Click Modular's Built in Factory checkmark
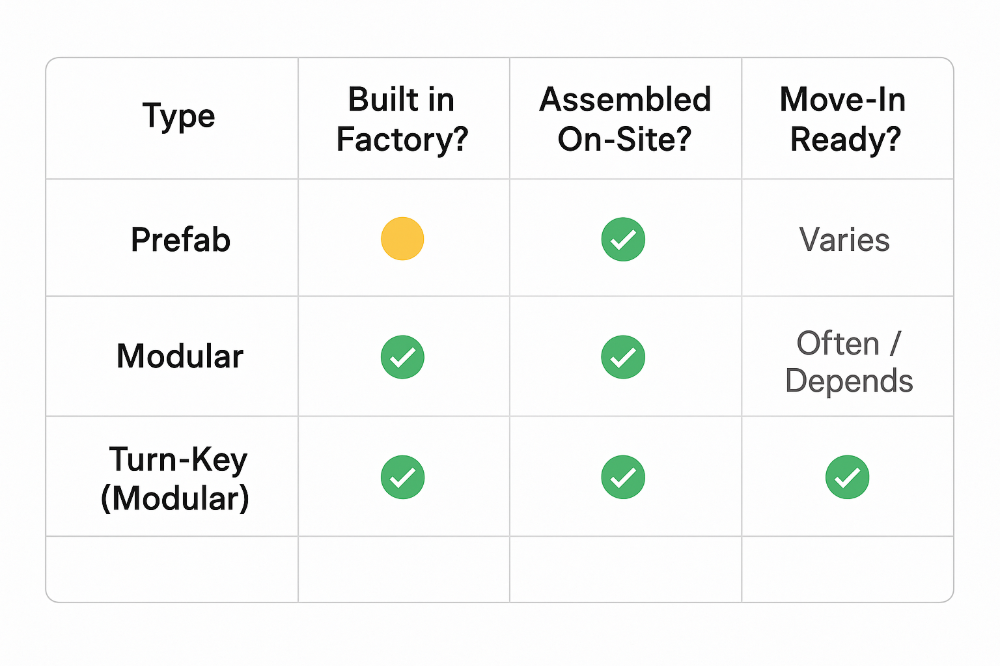 click(x=403, y=357)
